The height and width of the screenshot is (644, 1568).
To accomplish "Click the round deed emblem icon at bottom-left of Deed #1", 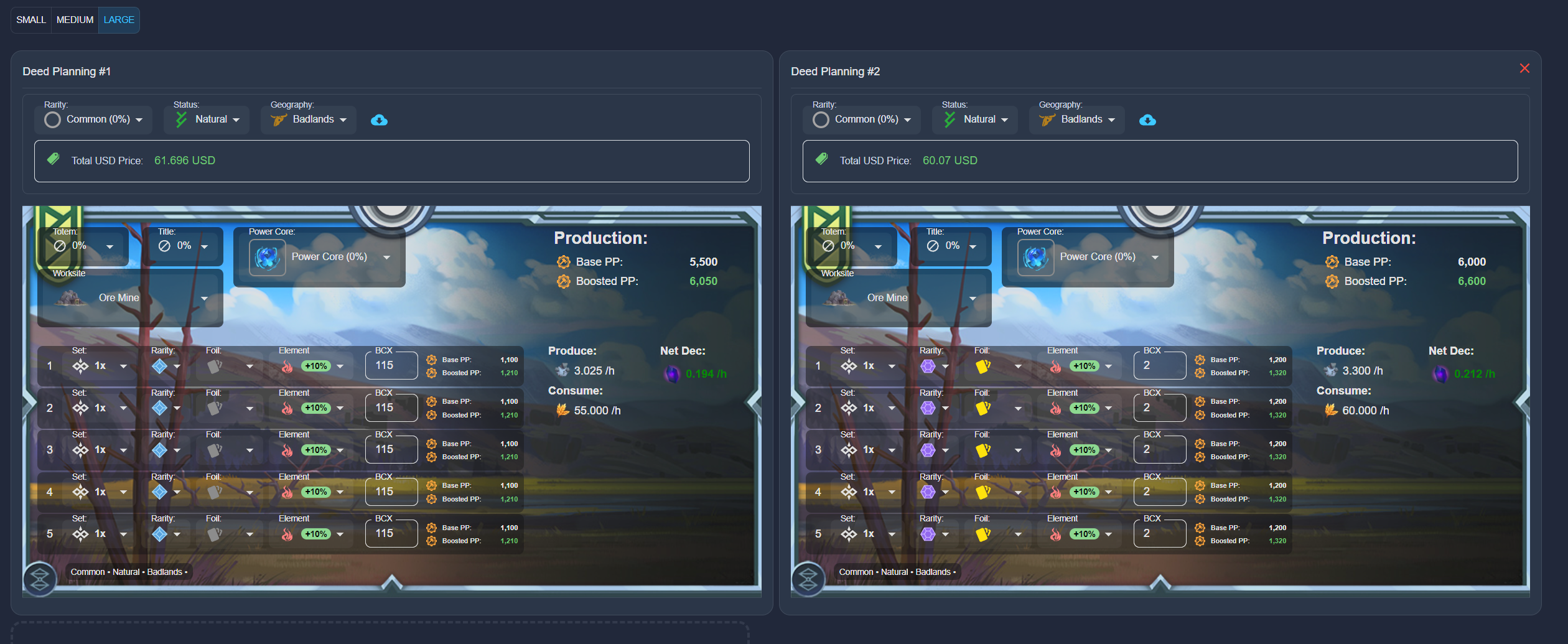I will point(40,579).
